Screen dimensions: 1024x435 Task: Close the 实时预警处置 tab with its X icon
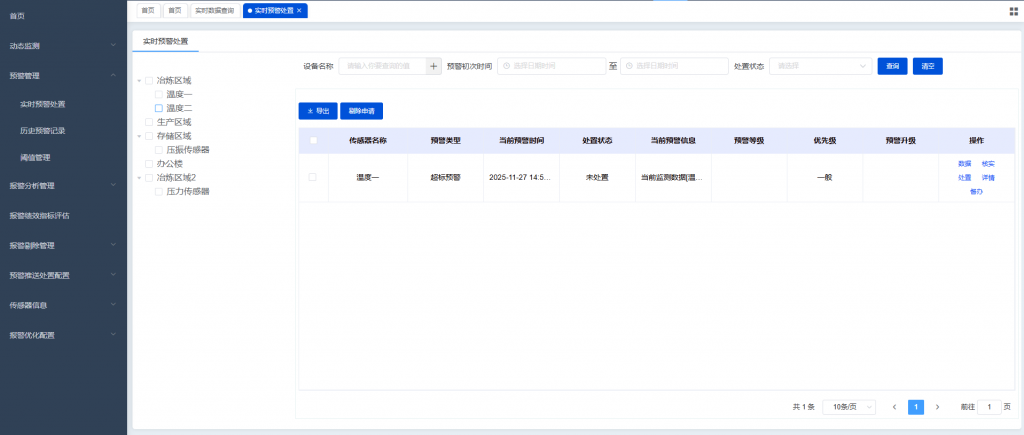pos(299,10)
